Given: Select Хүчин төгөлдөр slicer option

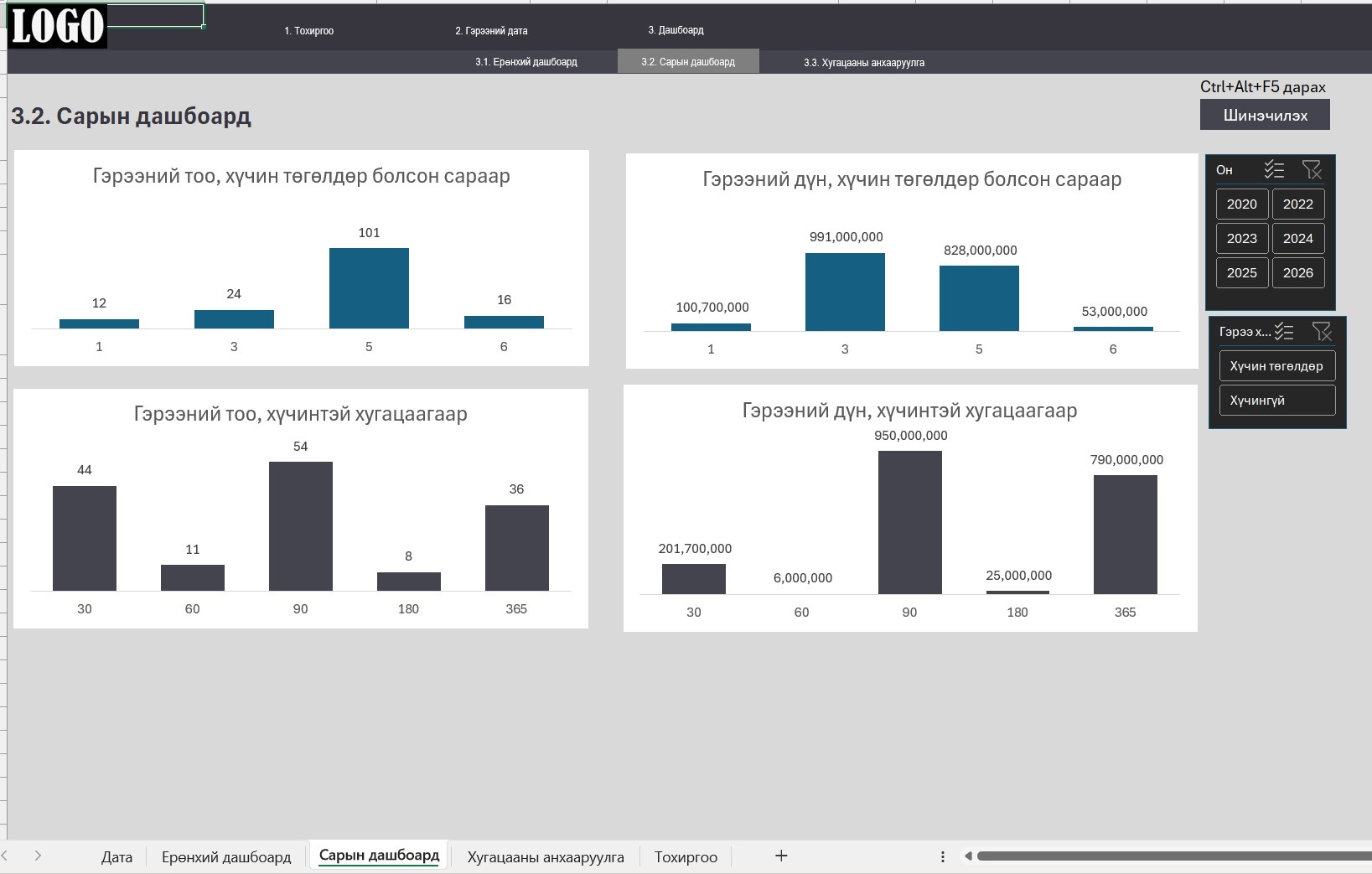Looking at the screenshot, I should tap(1277, 366).
